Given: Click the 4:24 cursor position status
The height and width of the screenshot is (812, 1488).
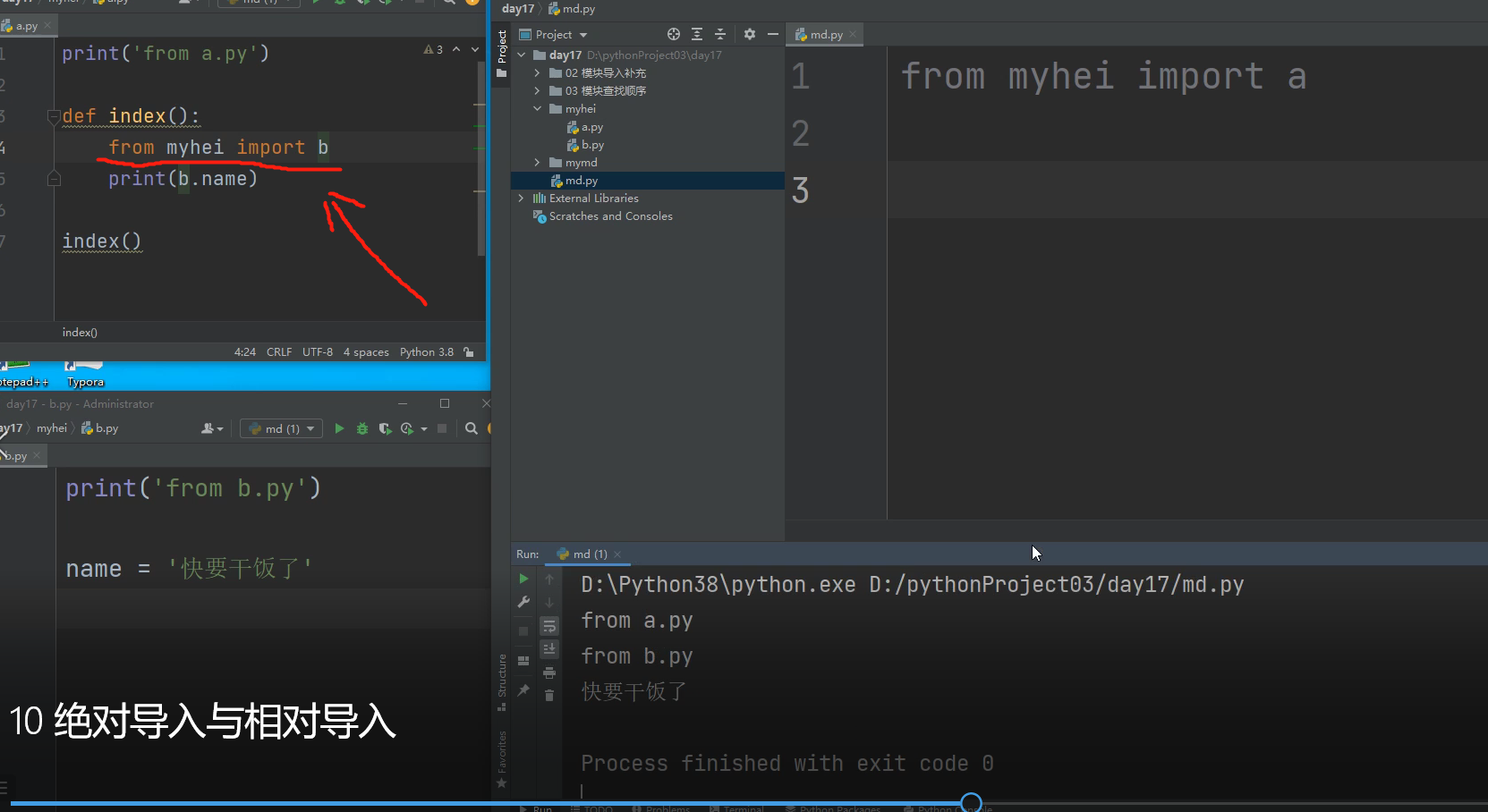Looking at the screenshot, I should point(245,352).
